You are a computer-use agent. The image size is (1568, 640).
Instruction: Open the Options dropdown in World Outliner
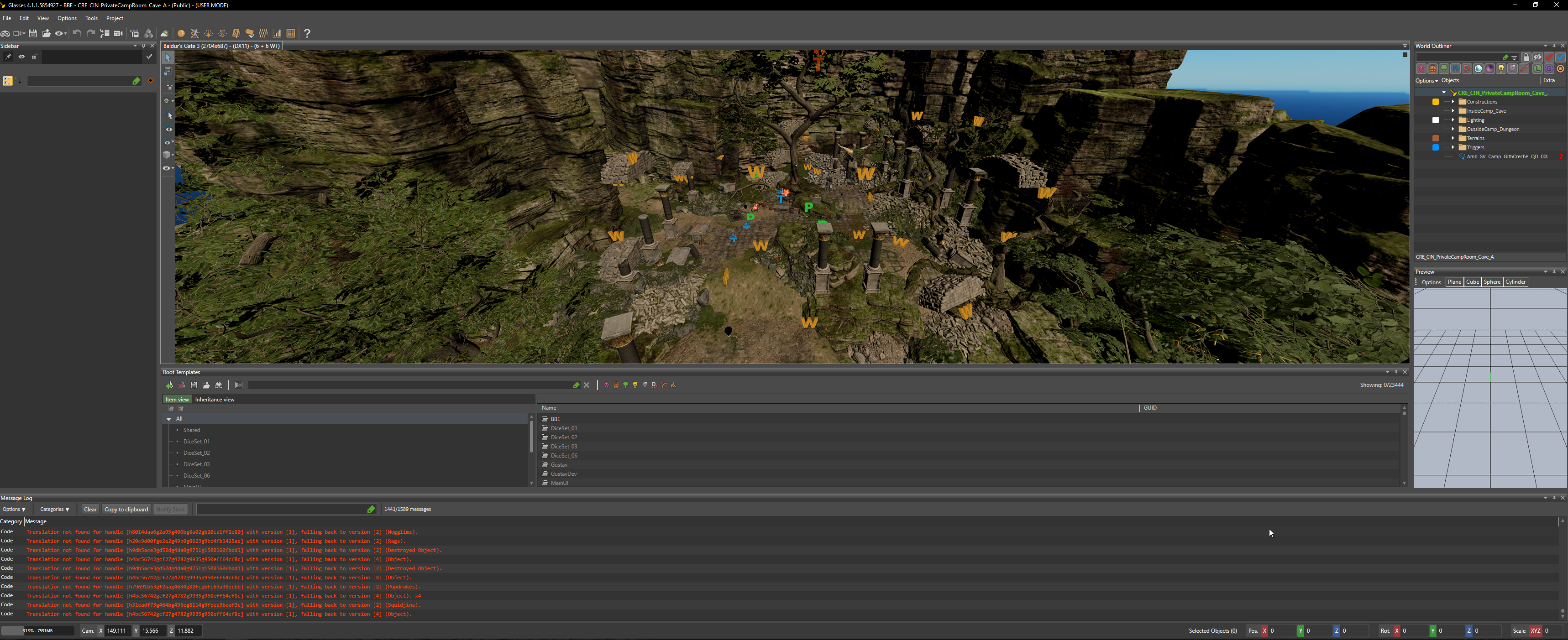(x=1426, y=80)
